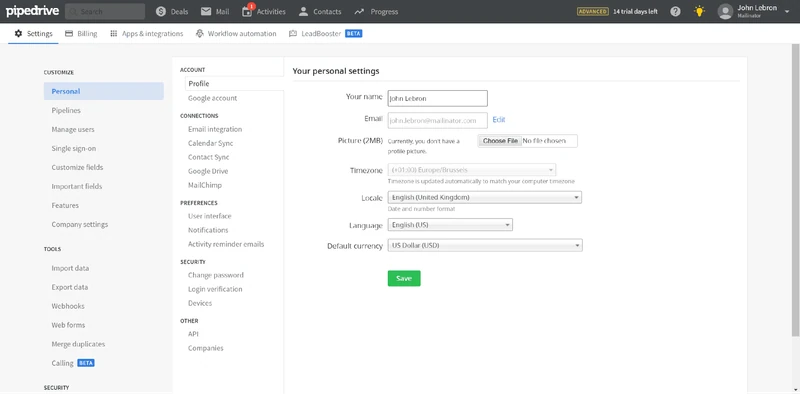Open Features settings
The image size is (800, 394).
tap(65, 205)
